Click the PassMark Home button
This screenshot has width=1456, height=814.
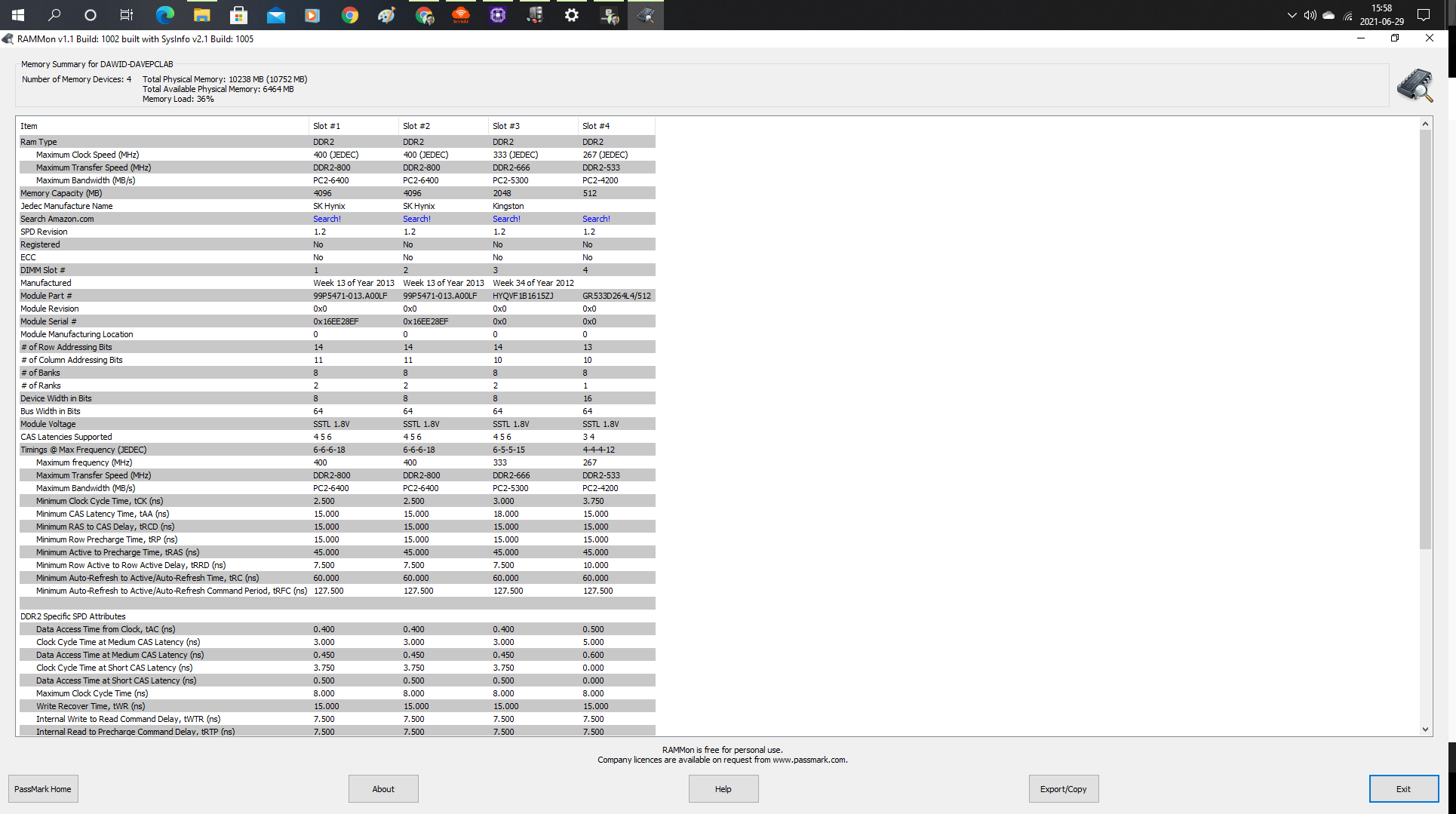click(43, 789)
